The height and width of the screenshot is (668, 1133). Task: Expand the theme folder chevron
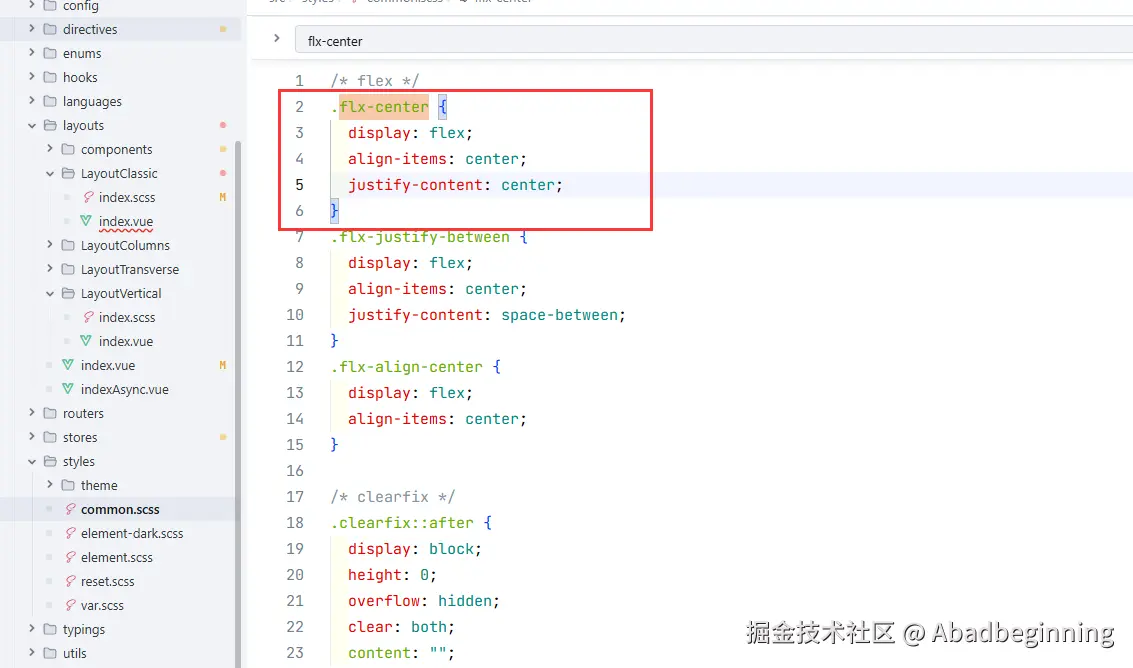tap(49, 484)
